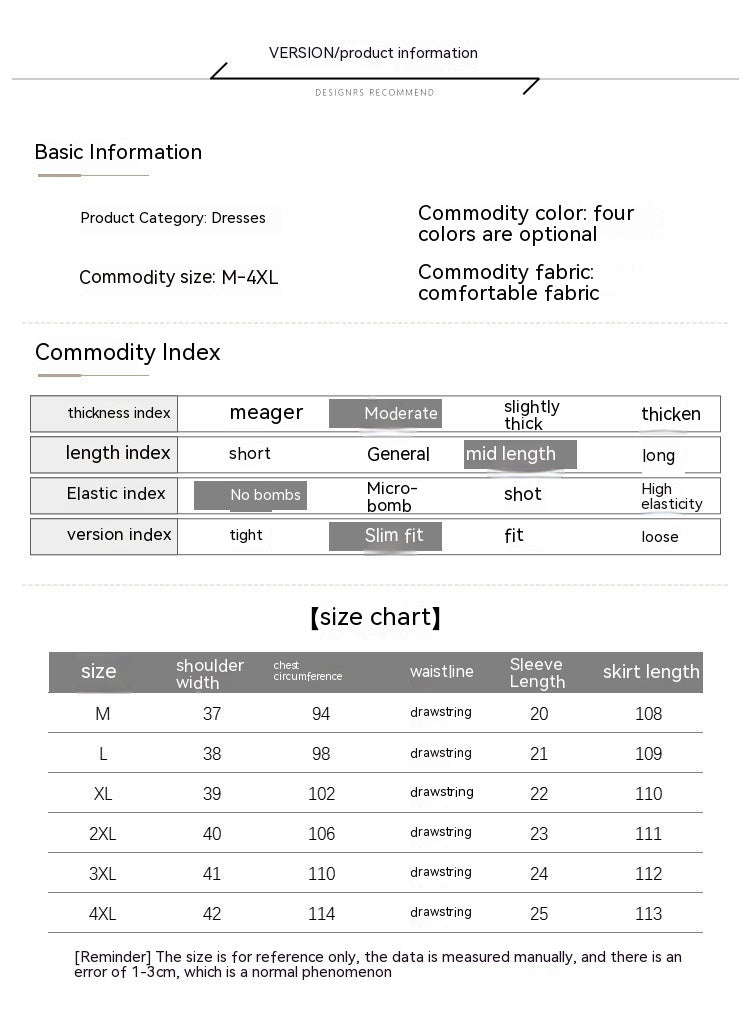
Task: Select the skirt length column header
Action: (x=651, y=672)
